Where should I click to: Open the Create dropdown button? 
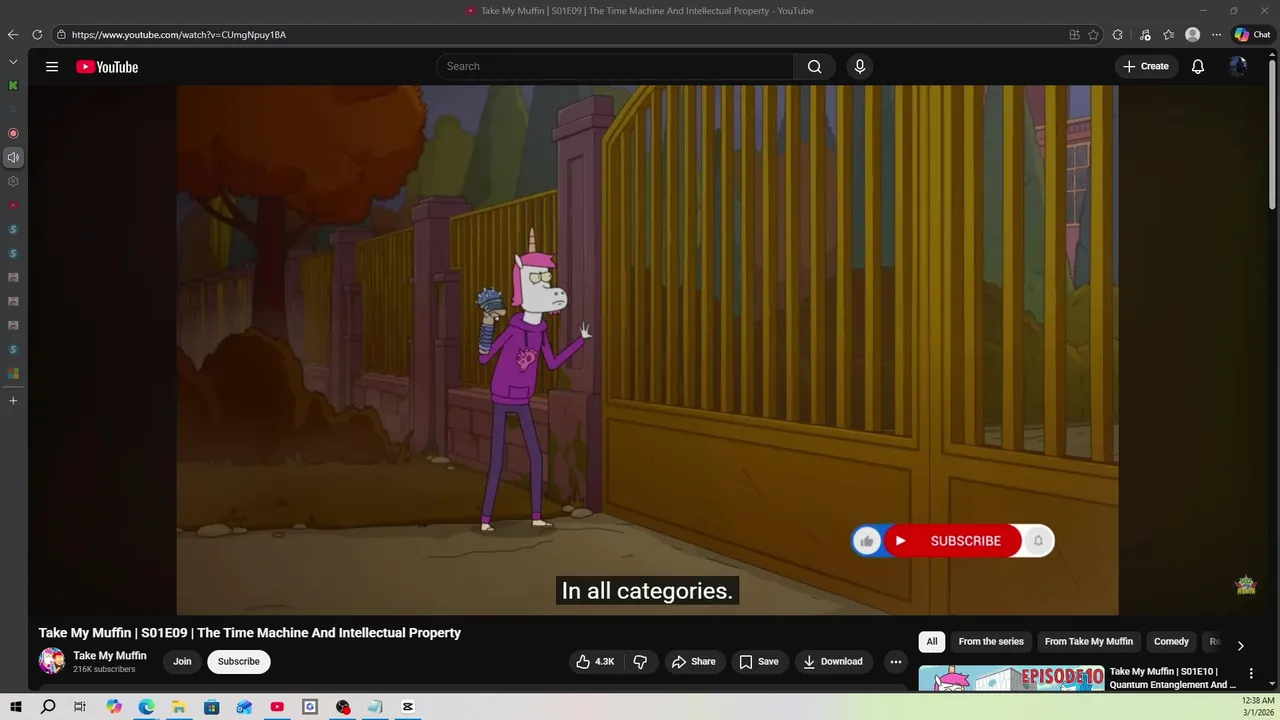[1146, 67]
